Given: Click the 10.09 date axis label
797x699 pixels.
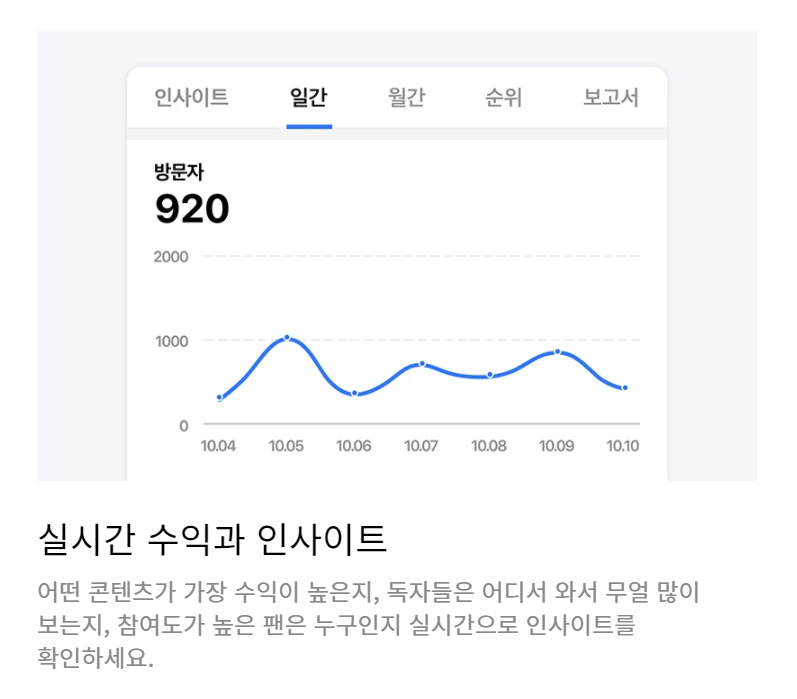Looking at the screenshot, I should (x=557, y=446).
